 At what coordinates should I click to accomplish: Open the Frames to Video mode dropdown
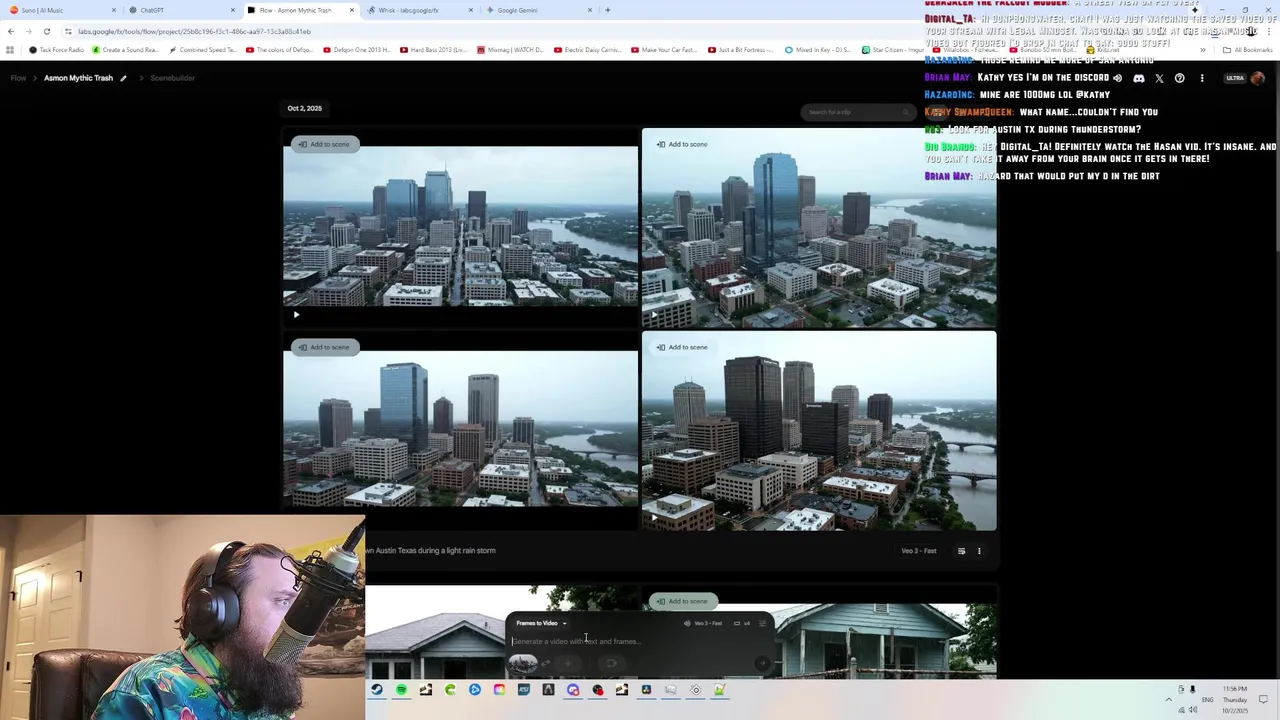tap(541, 623)
